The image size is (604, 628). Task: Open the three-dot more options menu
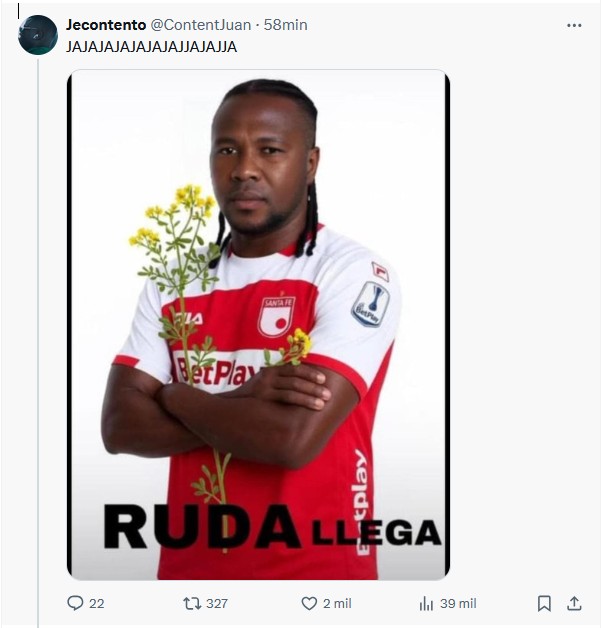click(574, 25)
